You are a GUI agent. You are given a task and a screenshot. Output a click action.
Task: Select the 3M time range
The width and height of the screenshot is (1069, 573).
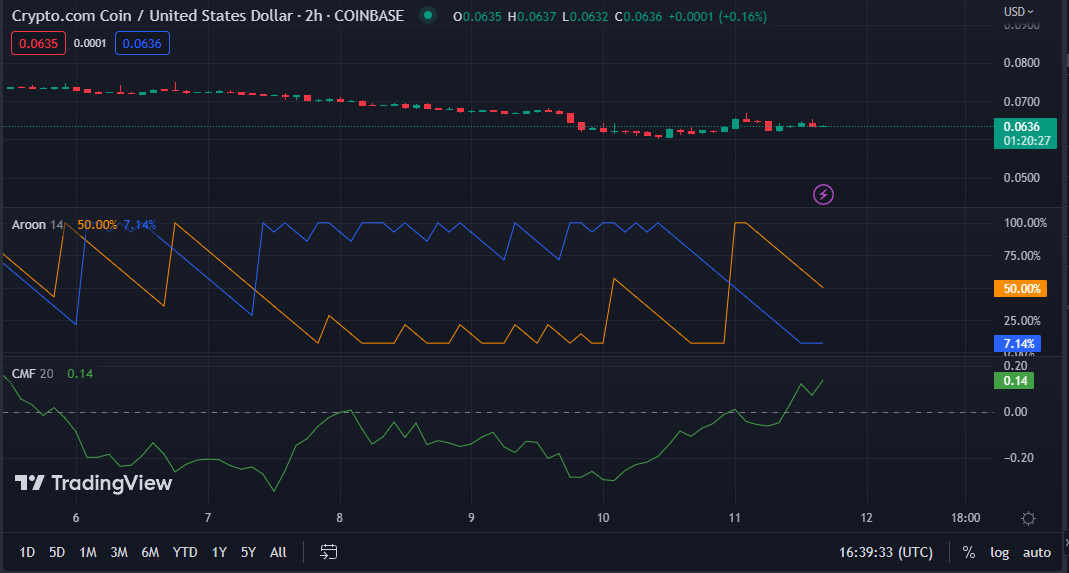(x=119, y=552)
